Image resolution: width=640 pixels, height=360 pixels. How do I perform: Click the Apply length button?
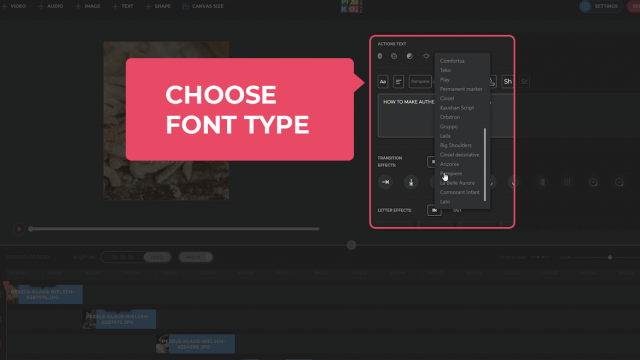(157, 257)
